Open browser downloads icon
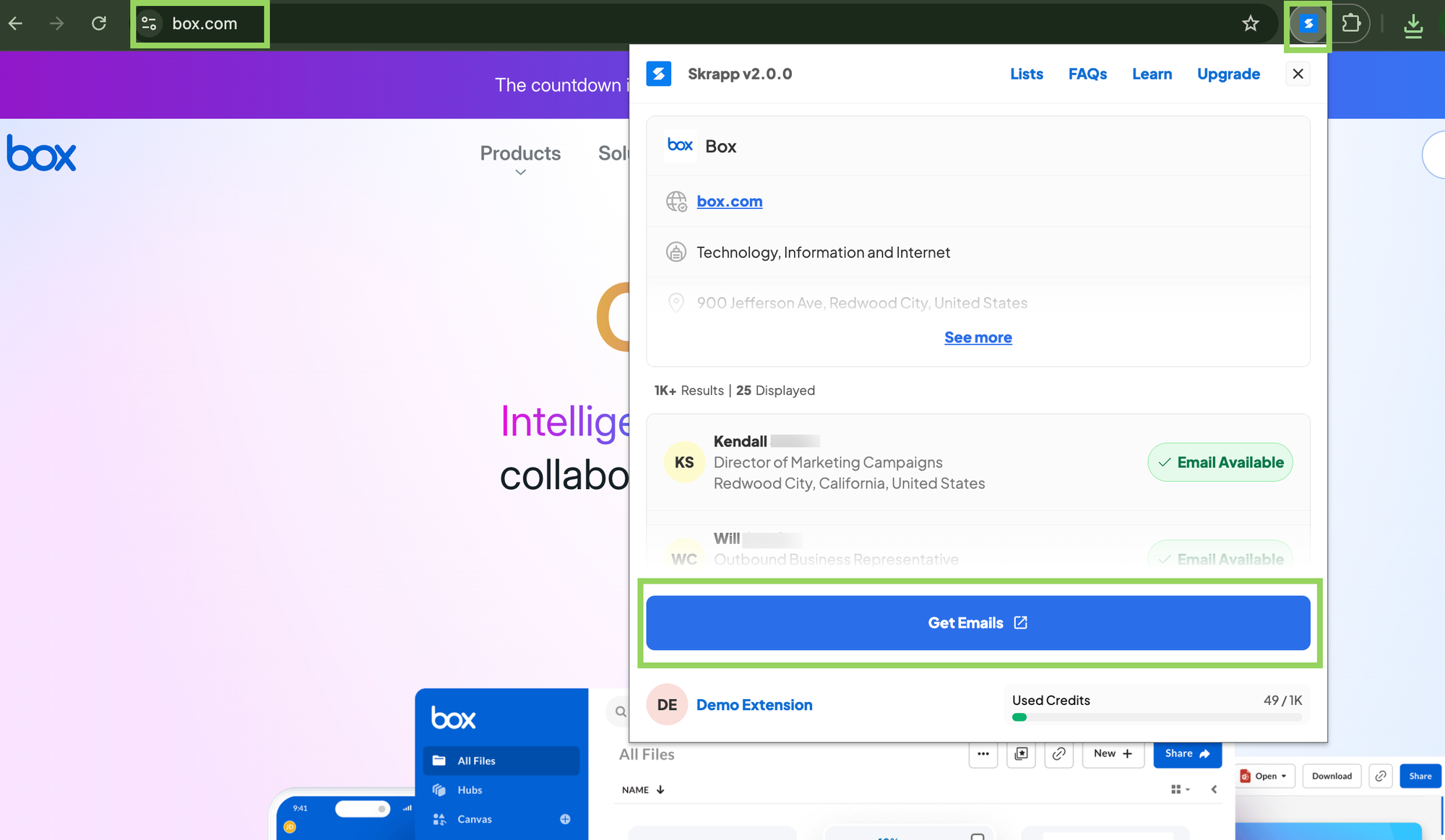Viewport: 1445px width, 840px height. (1413, 25)
